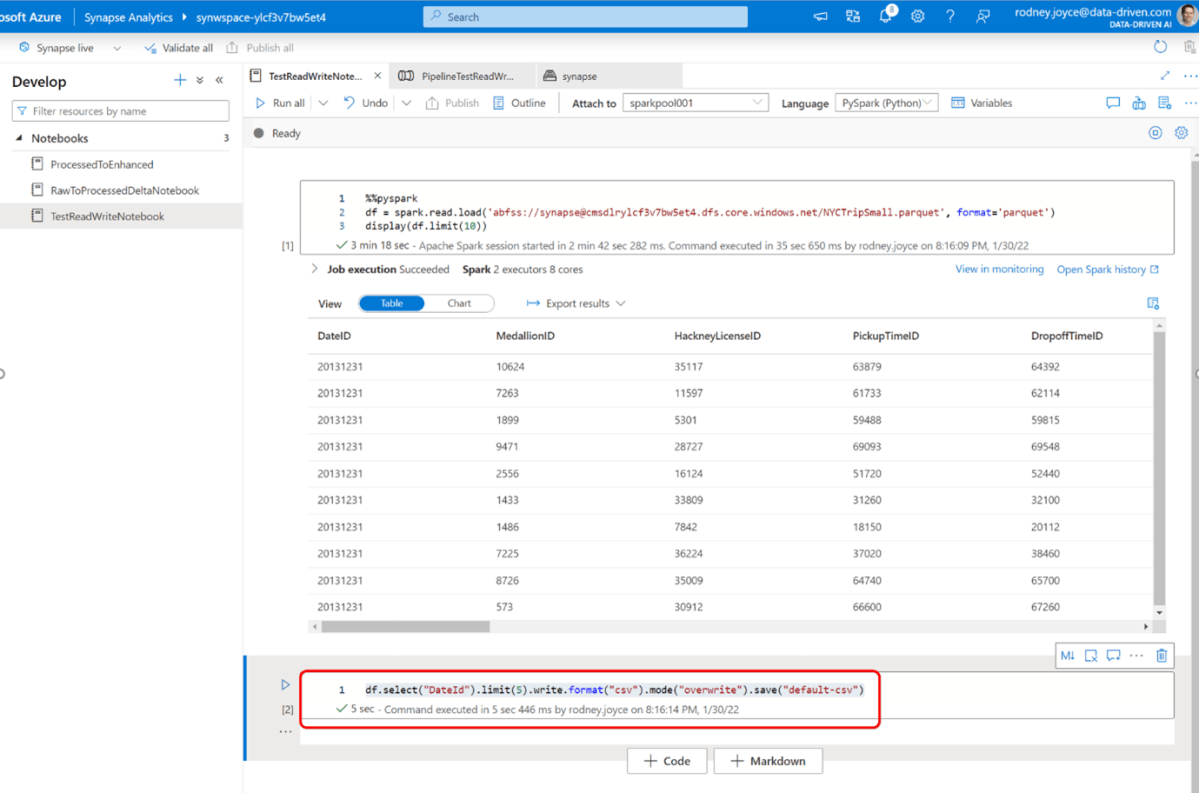Switch results view to Table
Screen dimensions: 1199x793
[392, 304]
